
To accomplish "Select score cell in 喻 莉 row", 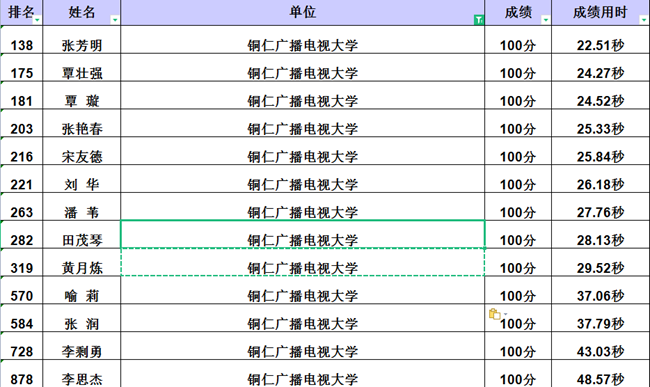I will pyautogui.click(x=518, y=290).
